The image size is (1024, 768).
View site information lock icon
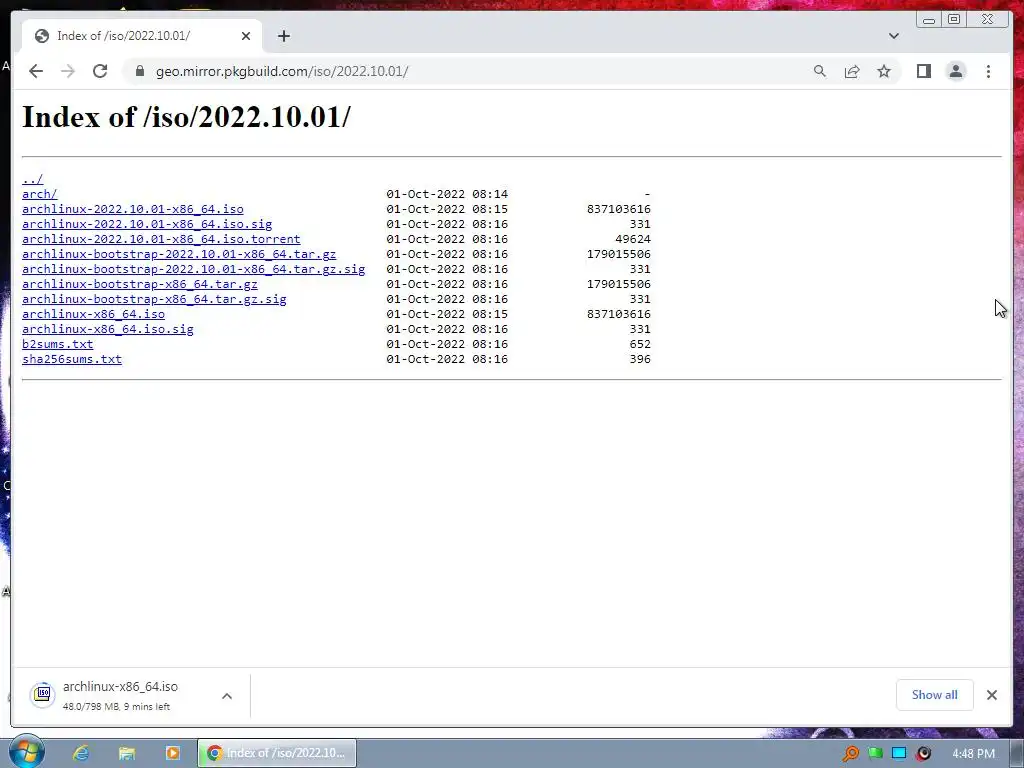point(139,71)
